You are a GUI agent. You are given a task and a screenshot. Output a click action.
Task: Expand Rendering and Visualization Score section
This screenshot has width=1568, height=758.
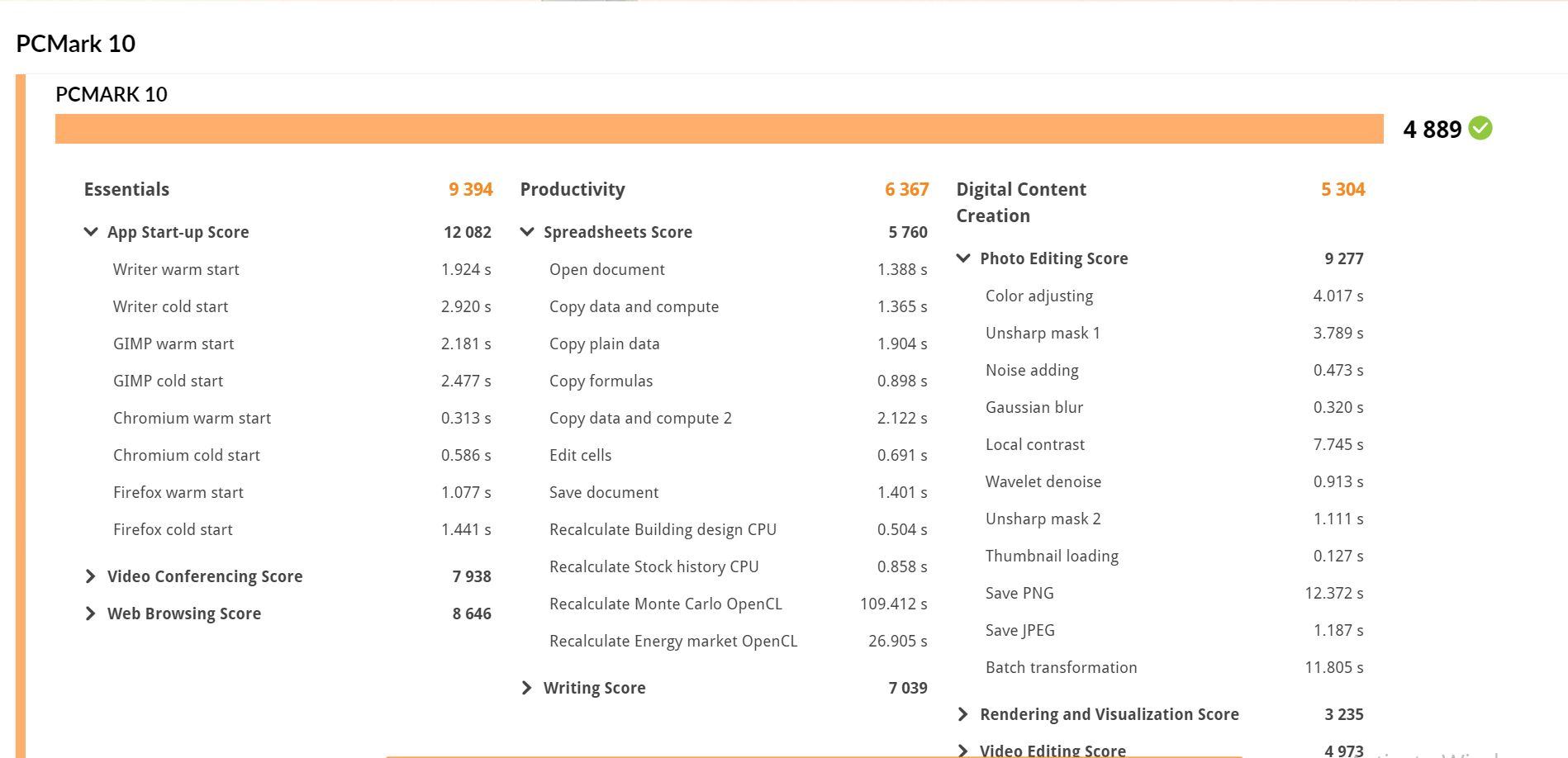coord(963,714)
